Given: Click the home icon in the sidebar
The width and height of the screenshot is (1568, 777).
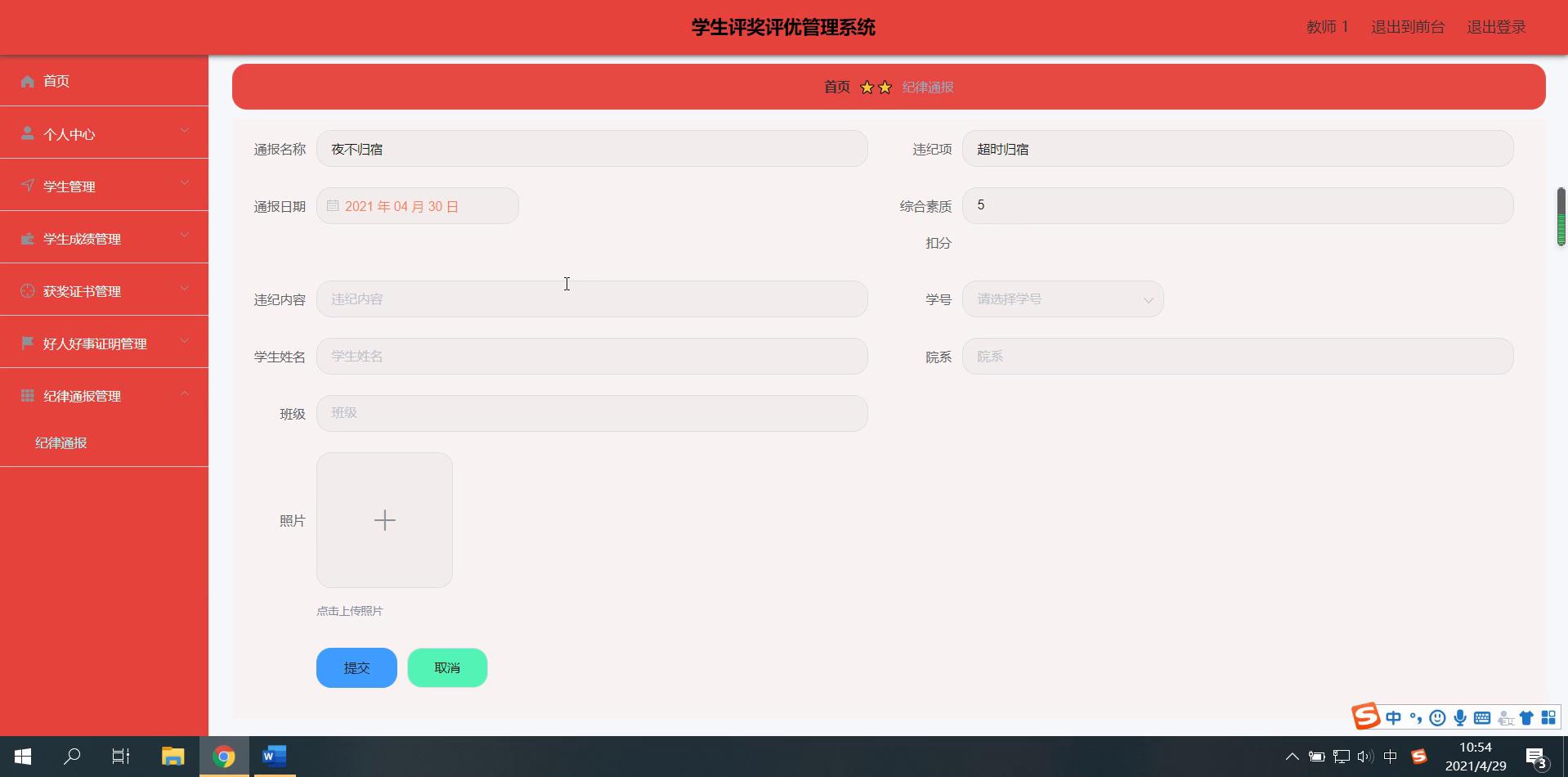Looking at the screenshot, I should [27, 81].
